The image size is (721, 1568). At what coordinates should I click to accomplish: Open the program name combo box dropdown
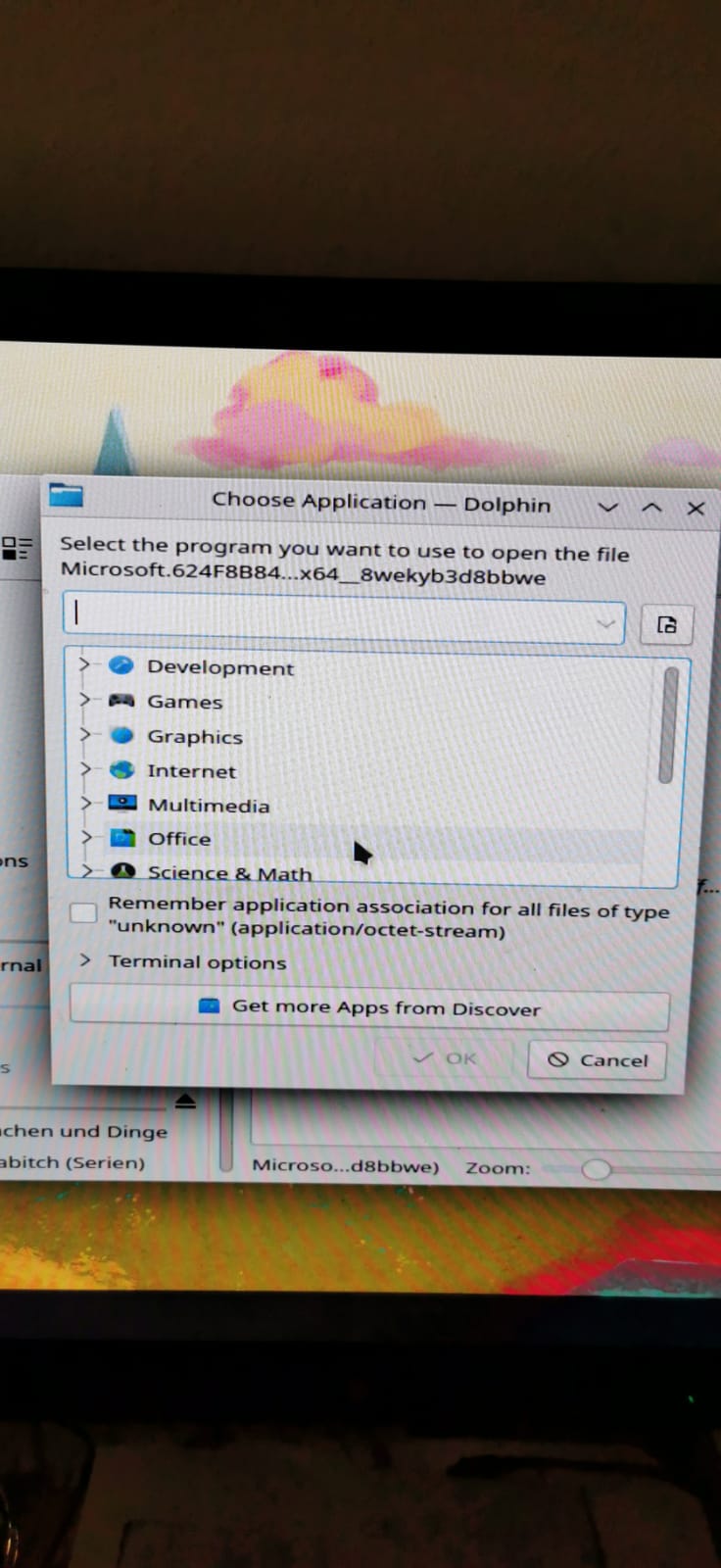coord(605,623)
